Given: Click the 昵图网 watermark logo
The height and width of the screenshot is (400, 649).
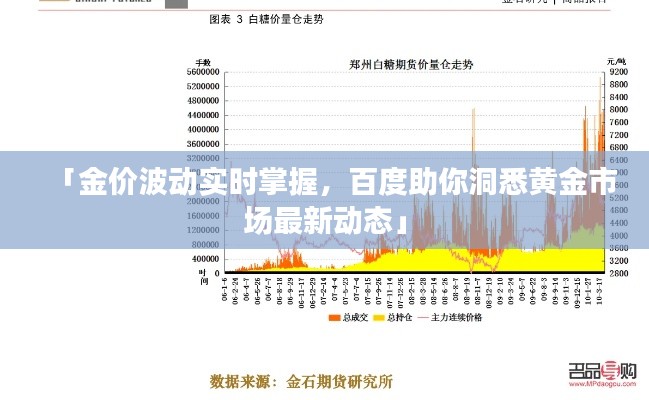Looking at the screenshot, I should 602,371.
